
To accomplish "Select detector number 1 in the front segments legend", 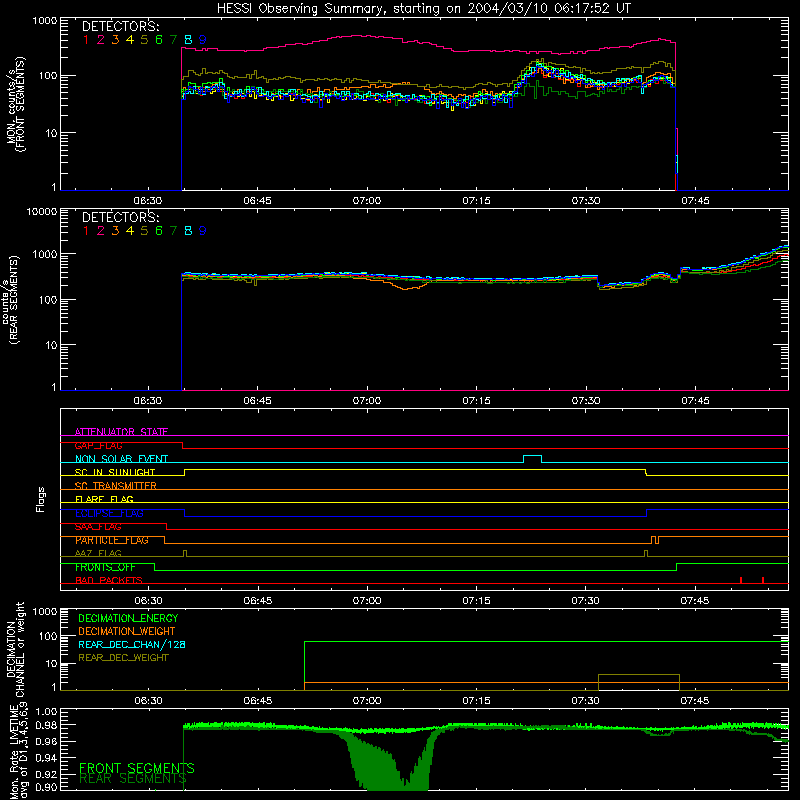I will 86,40.
